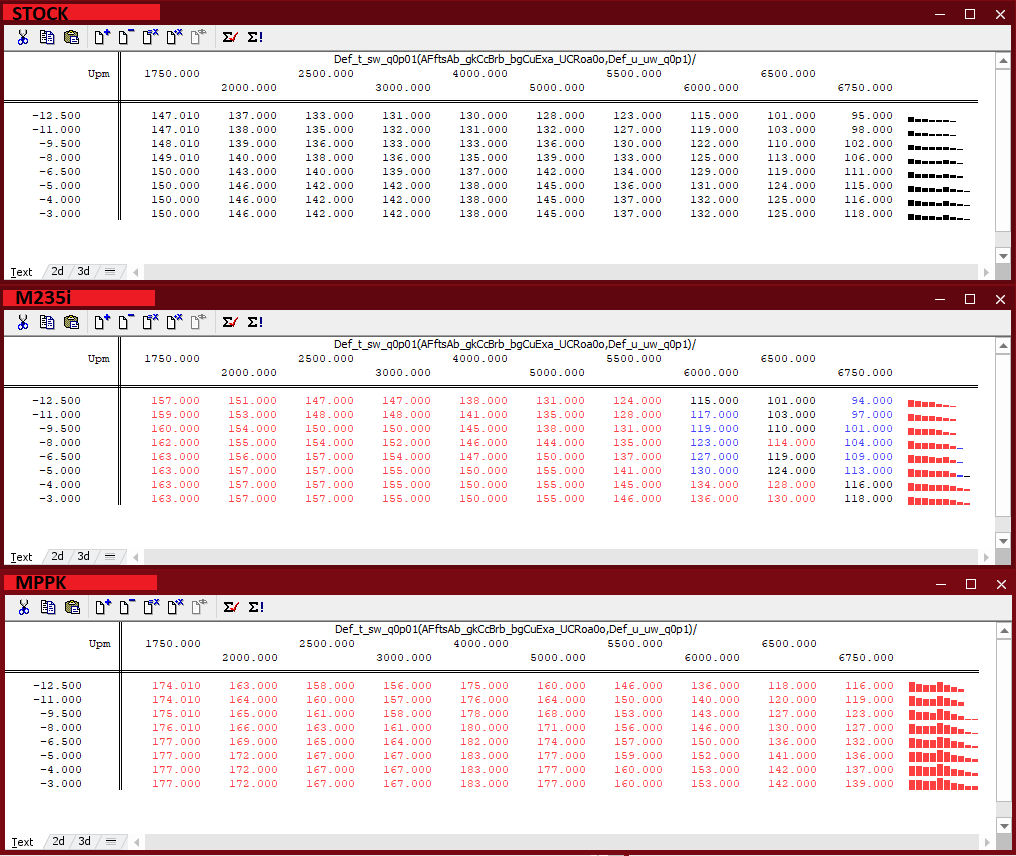Select the 6750.000 column header in STOCK window
This screenshot has width=1016, height=856.
click(x=865, y=88)
